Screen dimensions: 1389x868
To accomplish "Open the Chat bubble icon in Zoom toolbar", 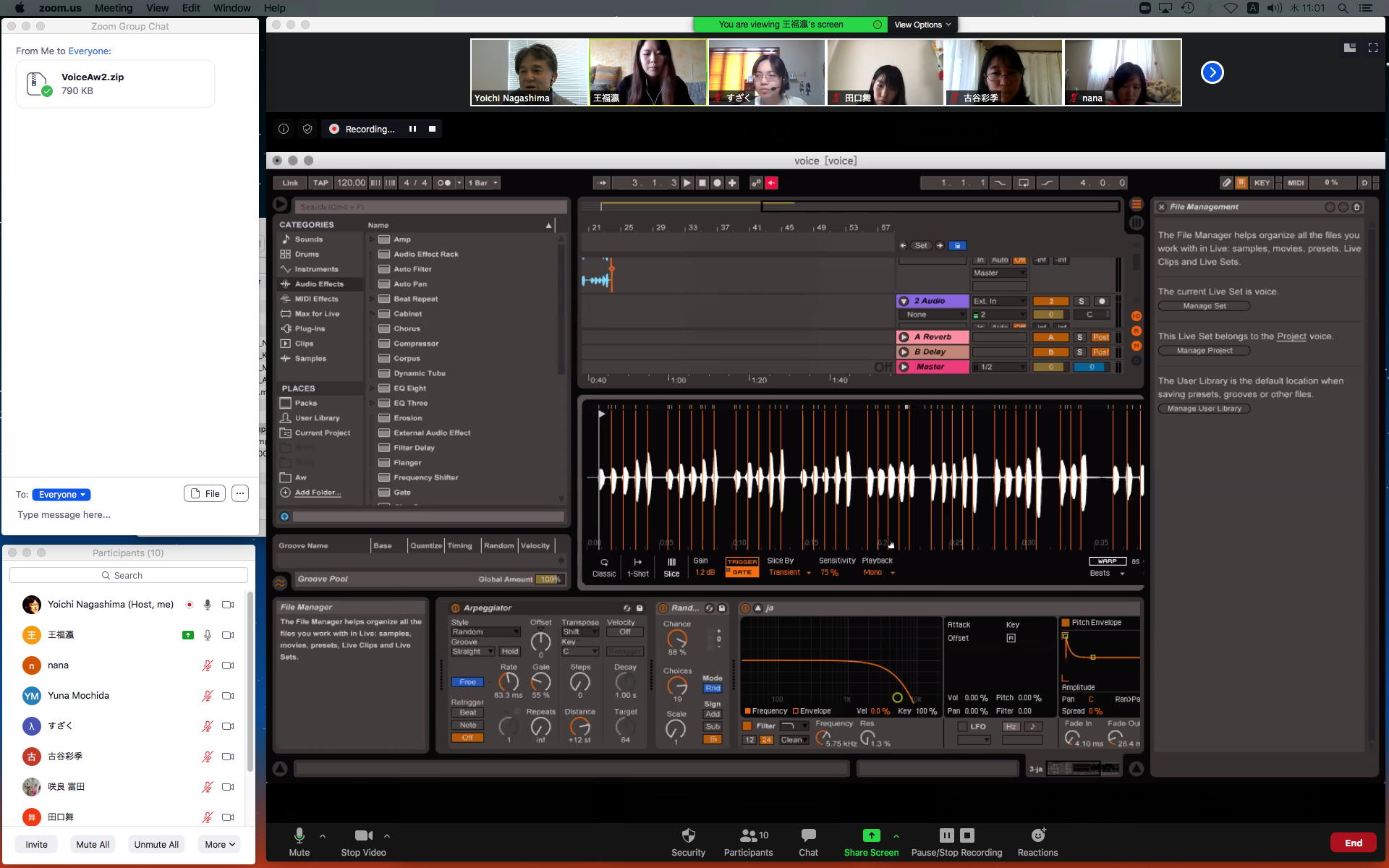I will pos(808,836).
